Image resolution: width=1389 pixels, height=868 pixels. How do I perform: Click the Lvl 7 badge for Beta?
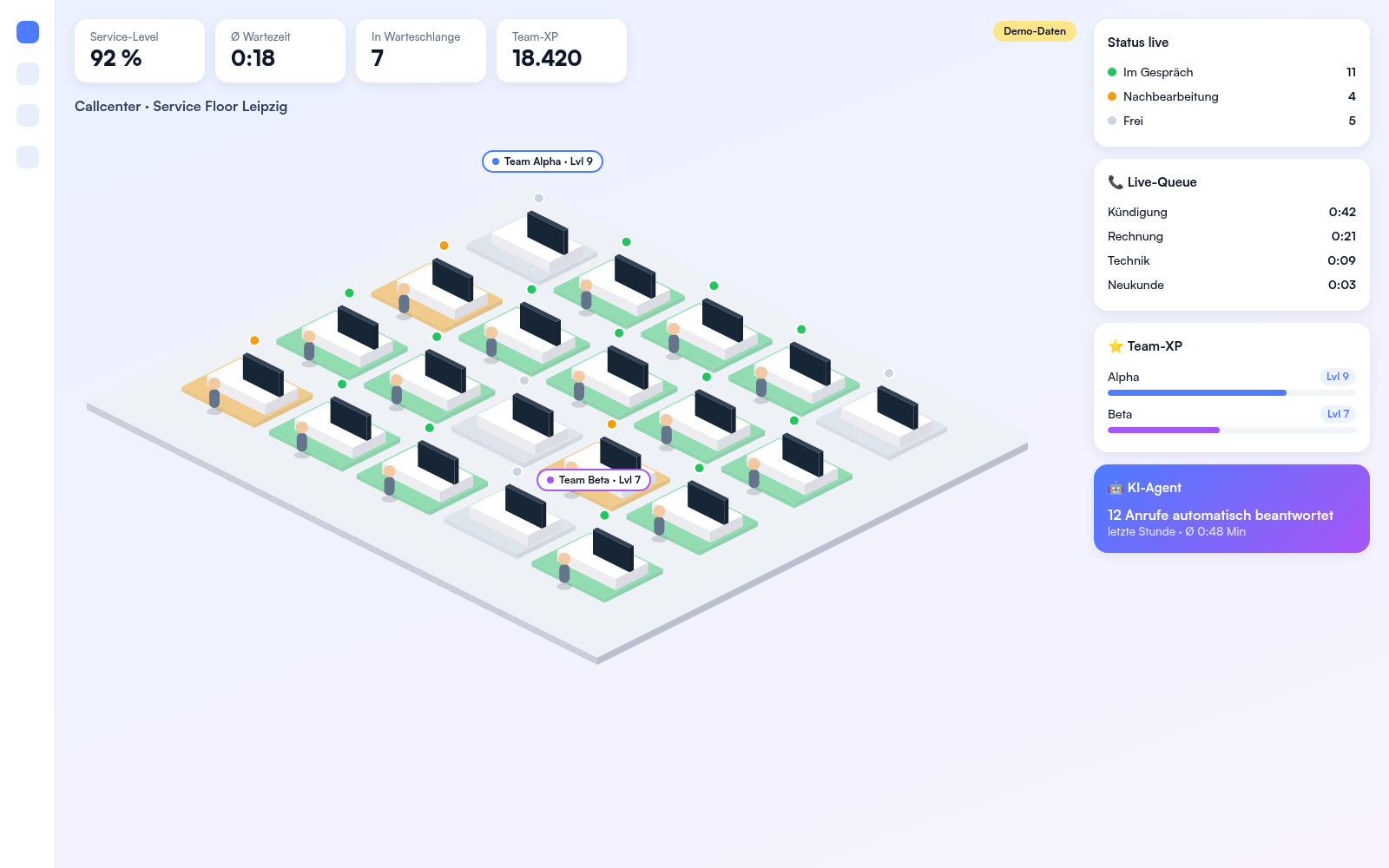1338,414
